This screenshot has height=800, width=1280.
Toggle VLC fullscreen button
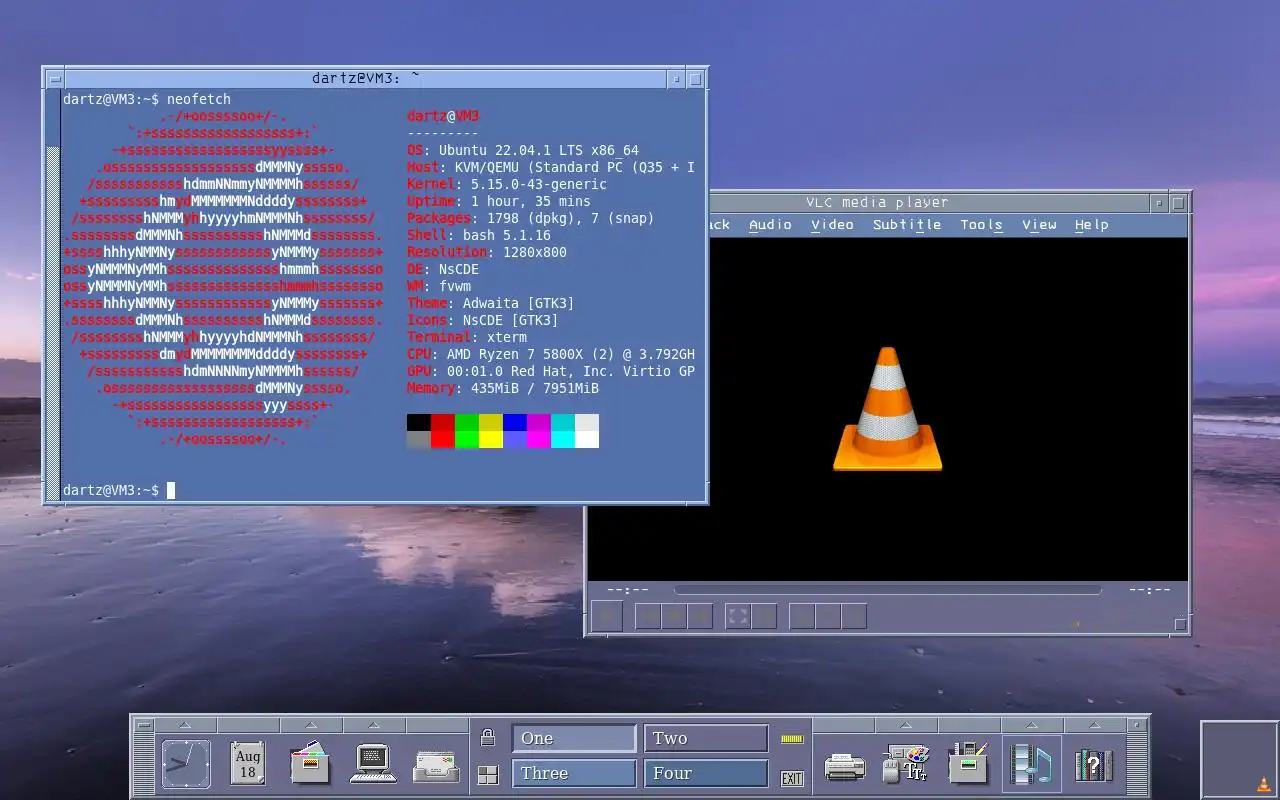738,616
